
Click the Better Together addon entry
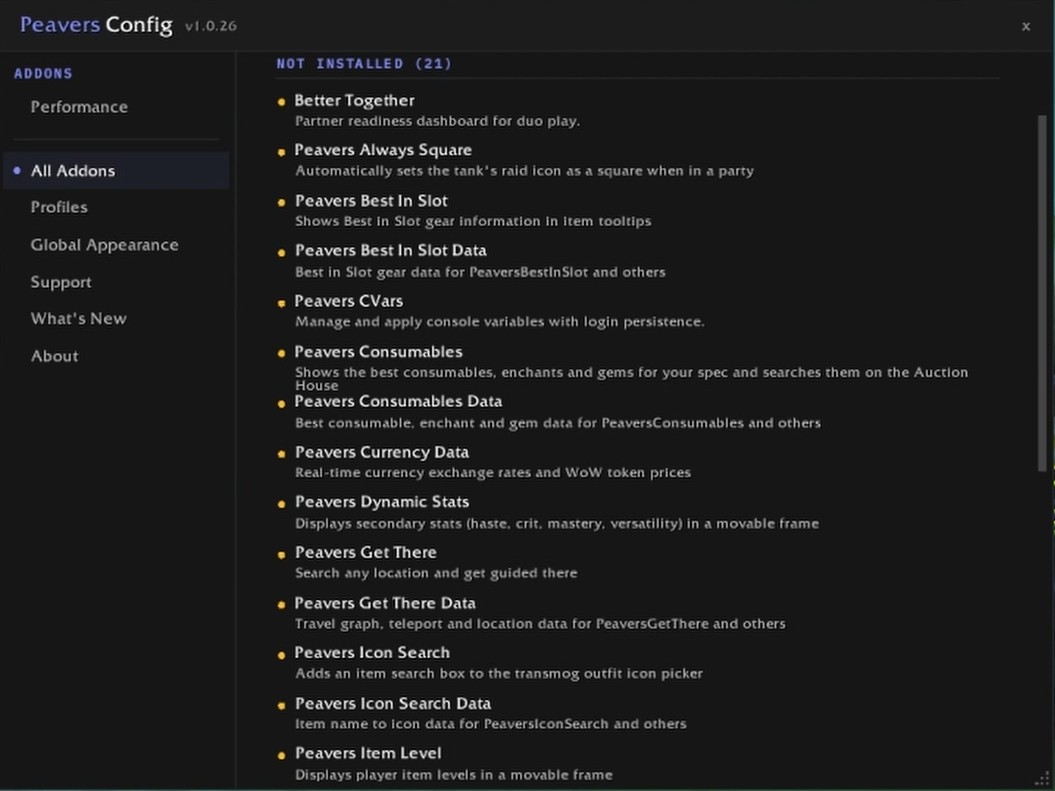354,101
